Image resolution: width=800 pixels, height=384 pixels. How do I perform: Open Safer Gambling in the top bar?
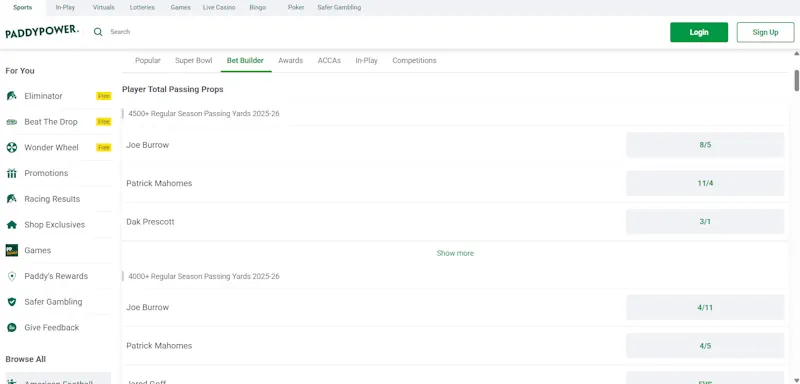click(x=339, y=8)
